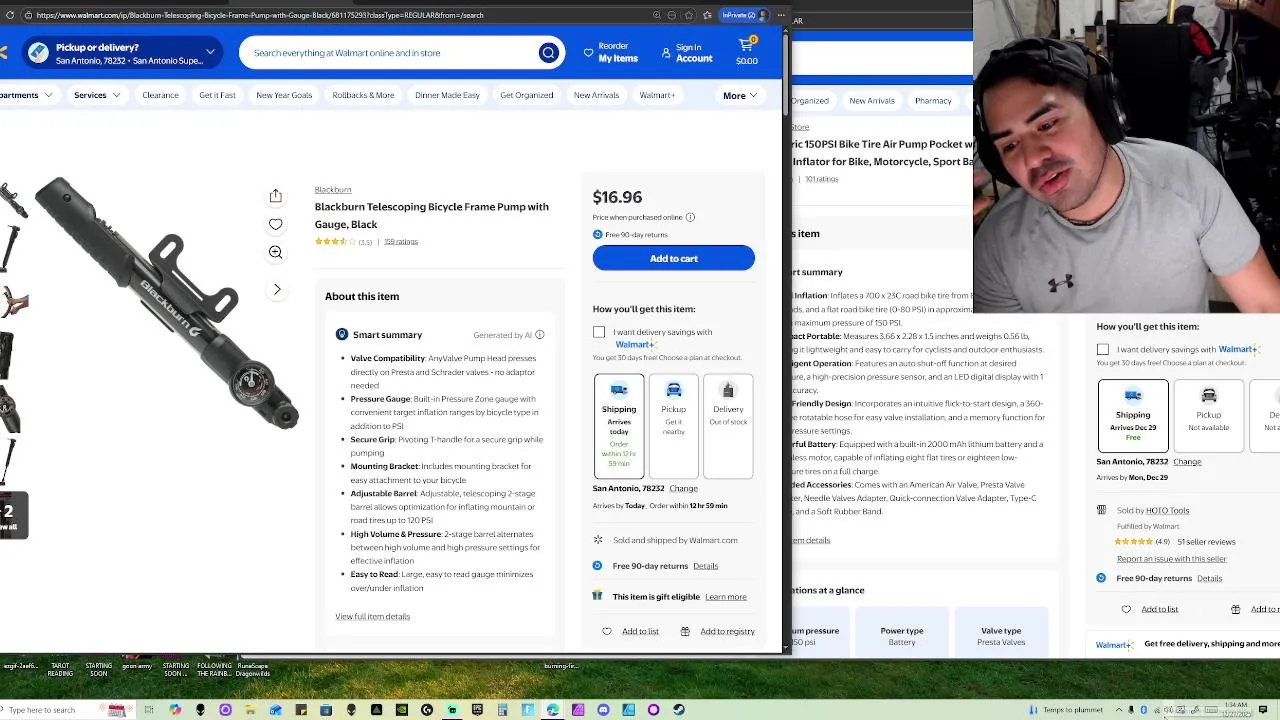
Task: Open Dinner Made Easy tab
Action: 447,95
